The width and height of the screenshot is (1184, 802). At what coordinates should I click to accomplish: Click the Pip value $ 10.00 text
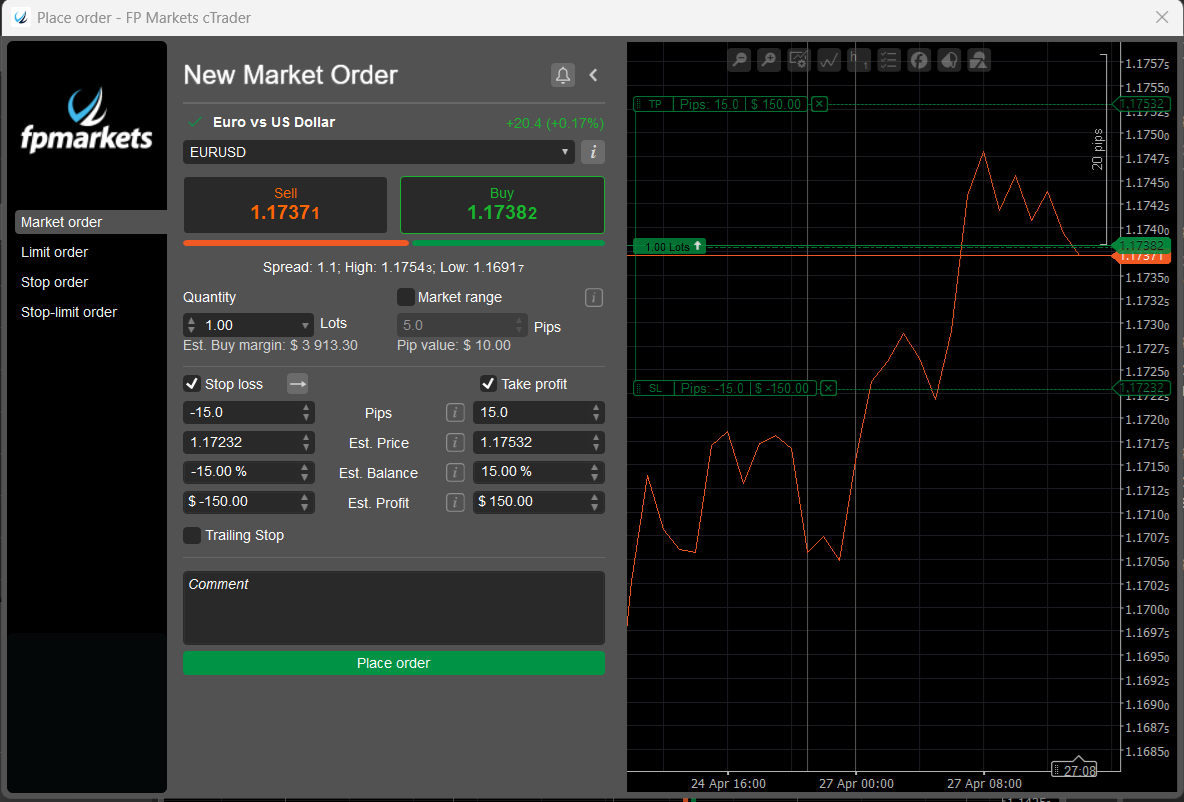click(454, 345)
